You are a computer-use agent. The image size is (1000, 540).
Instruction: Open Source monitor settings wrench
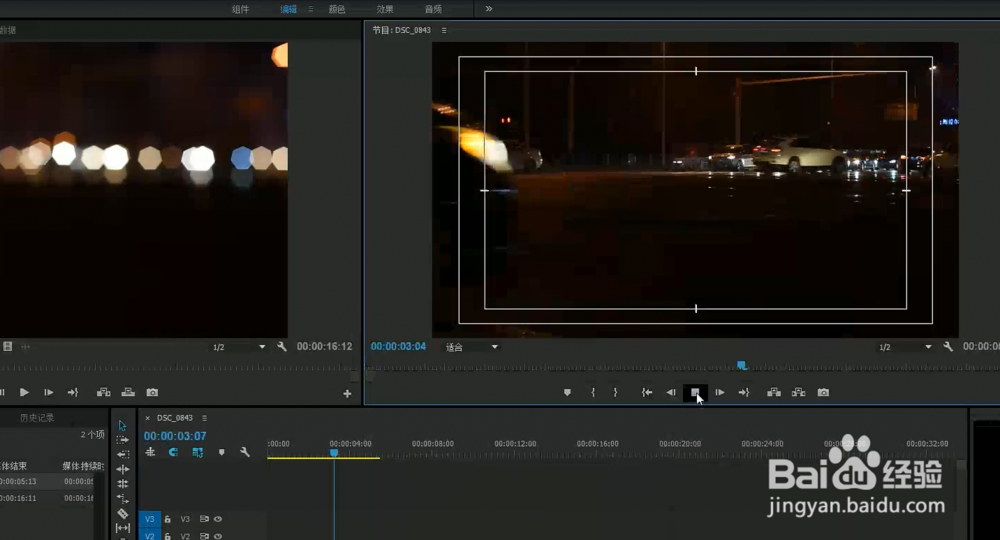point(282,347)
